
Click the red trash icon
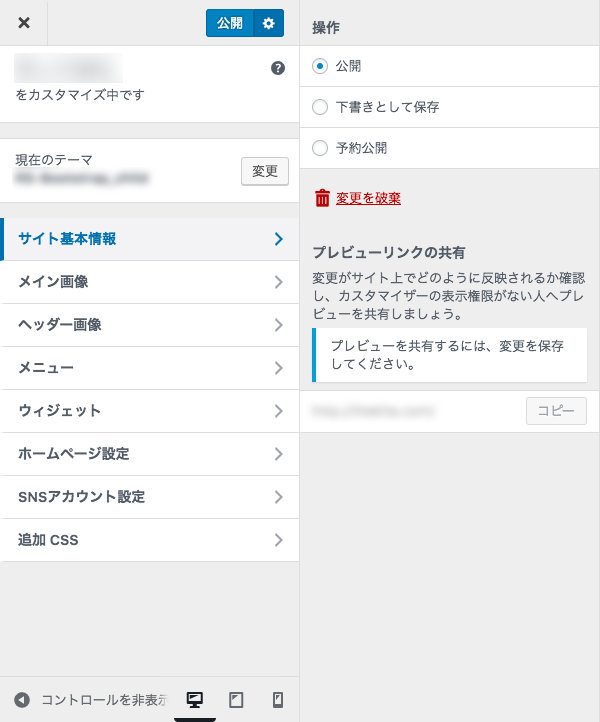(322, 198)
